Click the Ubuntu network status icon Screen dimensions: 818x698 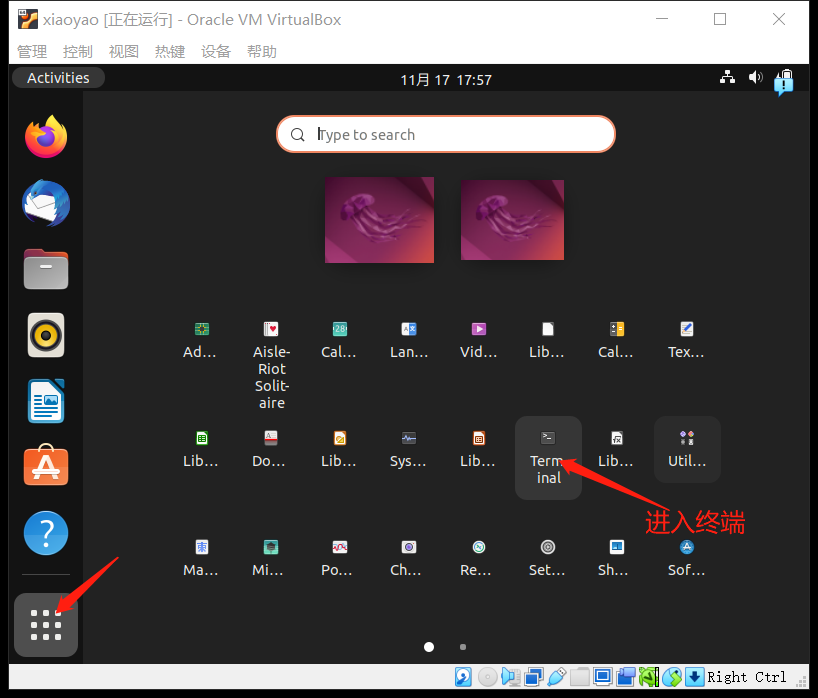click(x=727, y=78)
